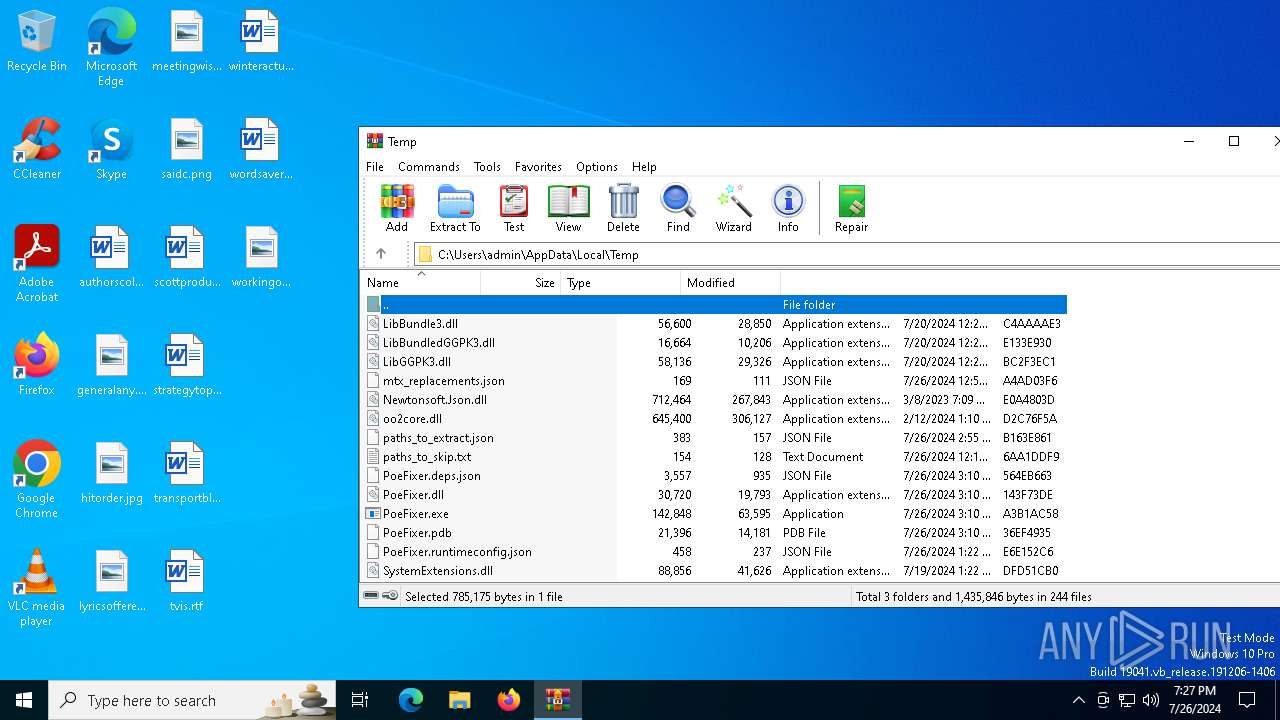Open the File menu

(x=375, y=167)
